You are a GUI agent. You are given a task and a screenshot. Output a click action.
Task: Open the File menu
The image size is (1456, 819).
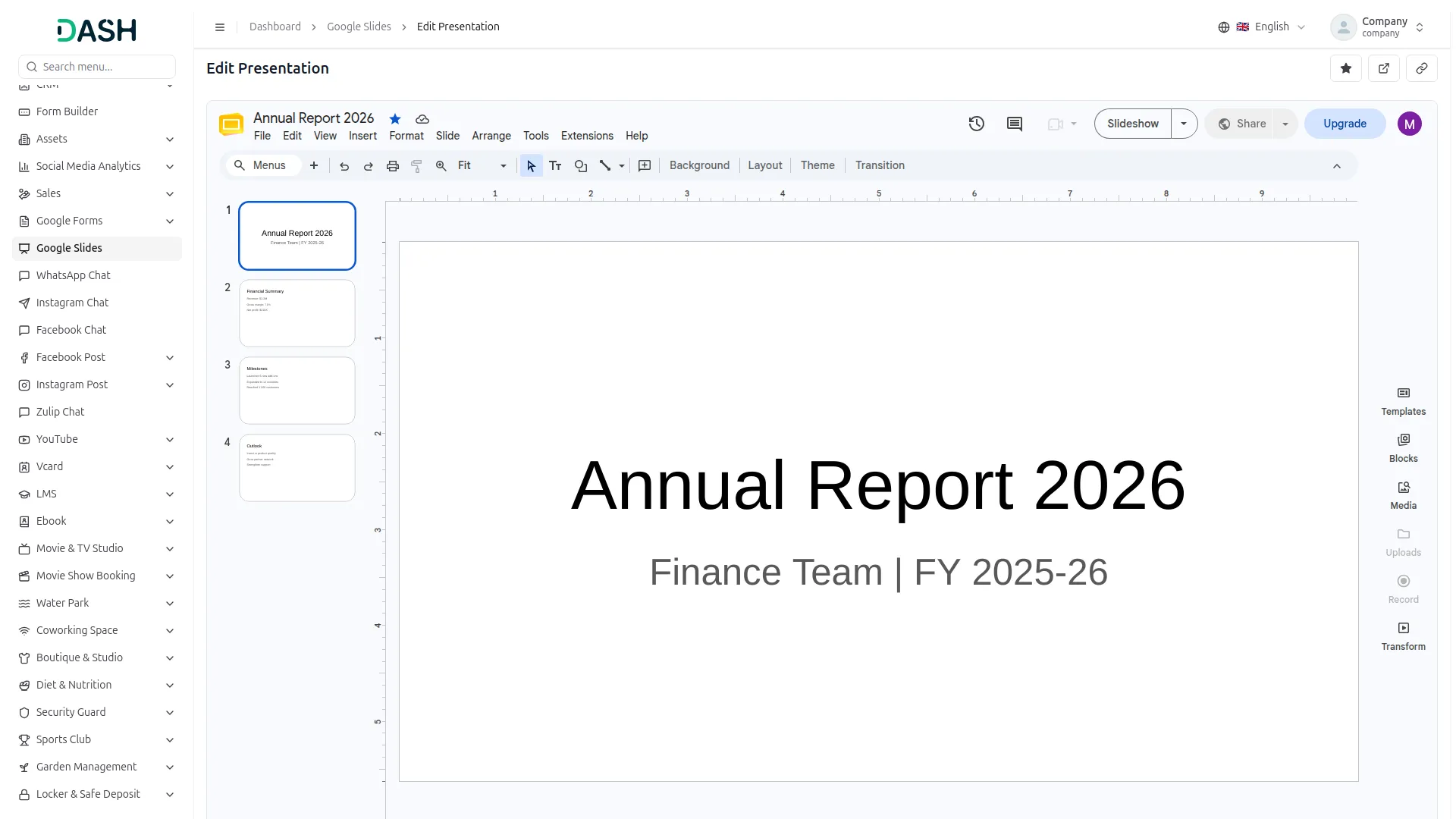(x=262, y=136)
